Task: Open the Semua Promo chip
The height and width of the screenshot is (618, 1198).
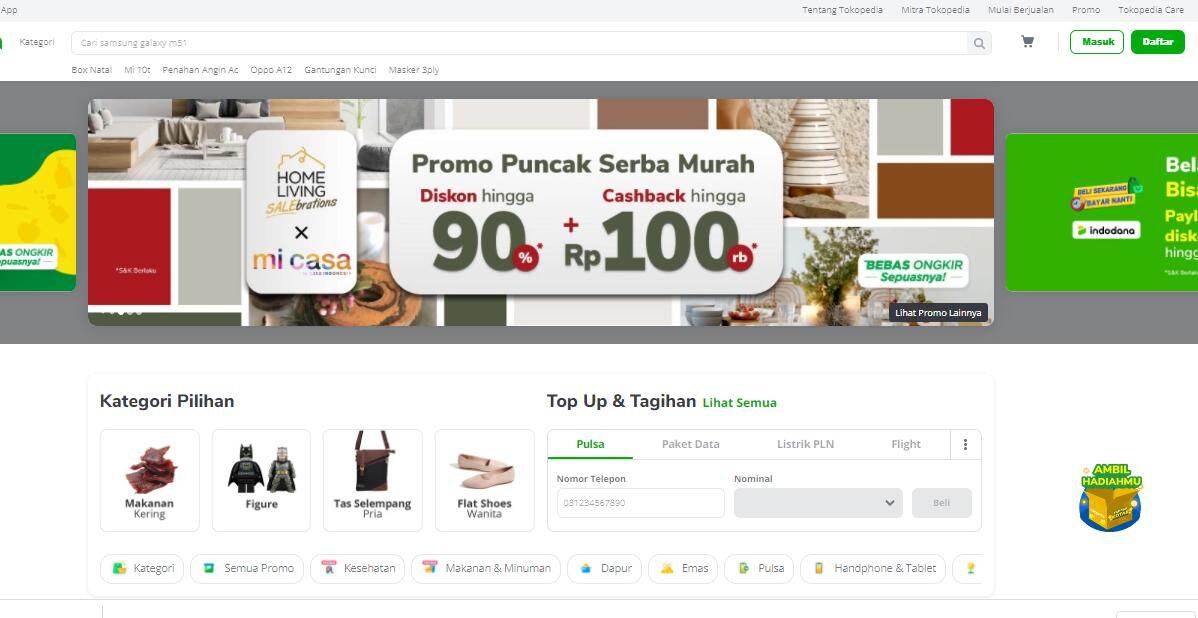Action: tap(247, 568)
